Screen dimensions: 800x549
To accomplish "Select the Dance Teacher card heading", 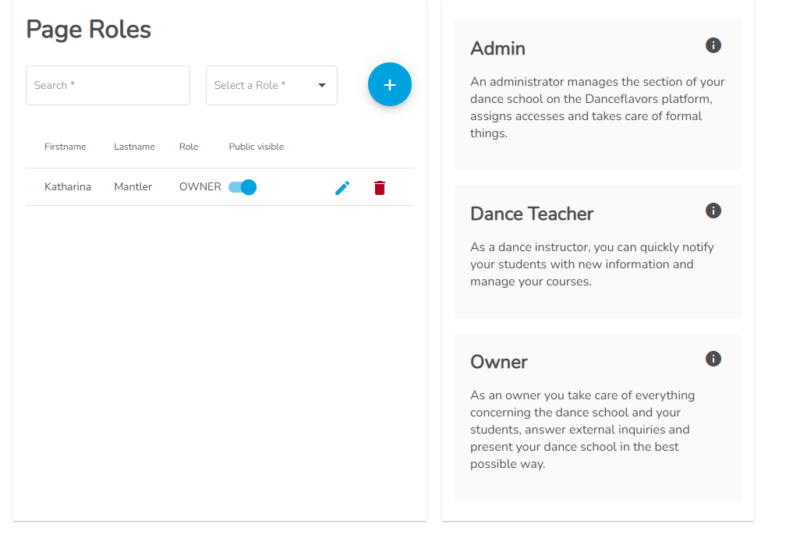I will coord(532,214).
